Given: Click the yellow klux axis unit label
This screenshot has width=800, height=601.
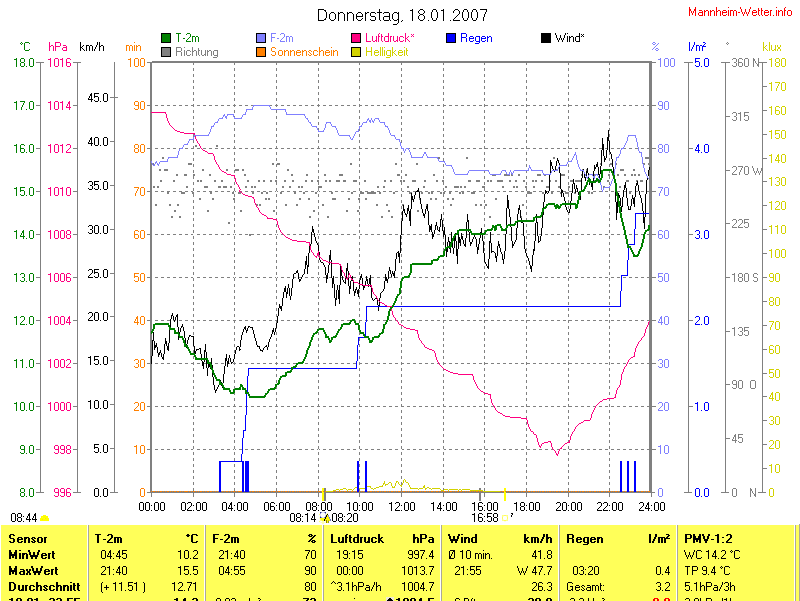Looking at the screenshot, I should coord(771,47).
